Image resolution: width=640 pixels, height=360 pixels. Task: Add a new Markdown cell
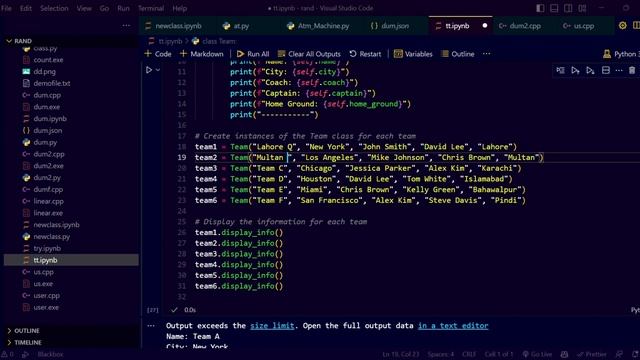tap(202, 54)
